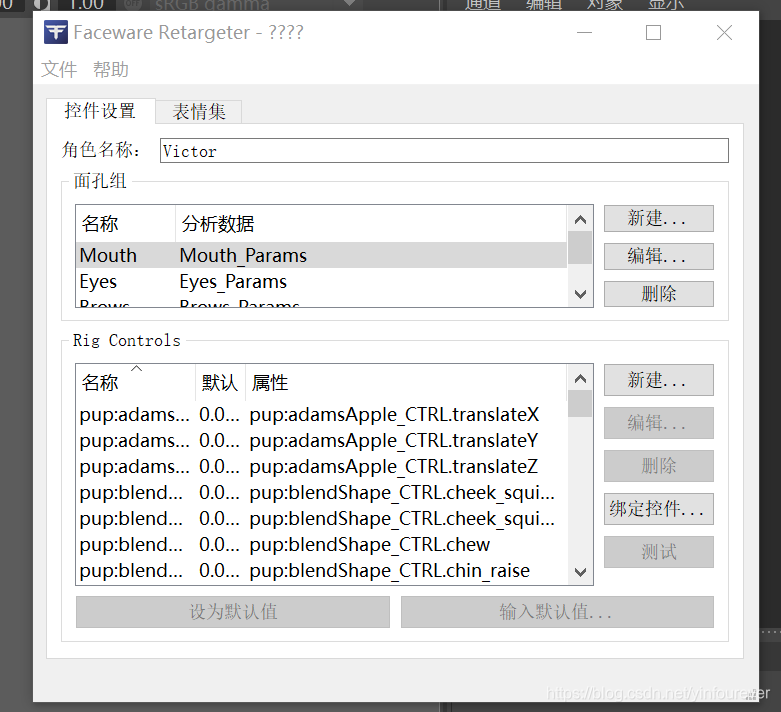Click the Faceware Retargeter logo icon
This screenshot has height=712, width=781.
(x=56, y=32)
